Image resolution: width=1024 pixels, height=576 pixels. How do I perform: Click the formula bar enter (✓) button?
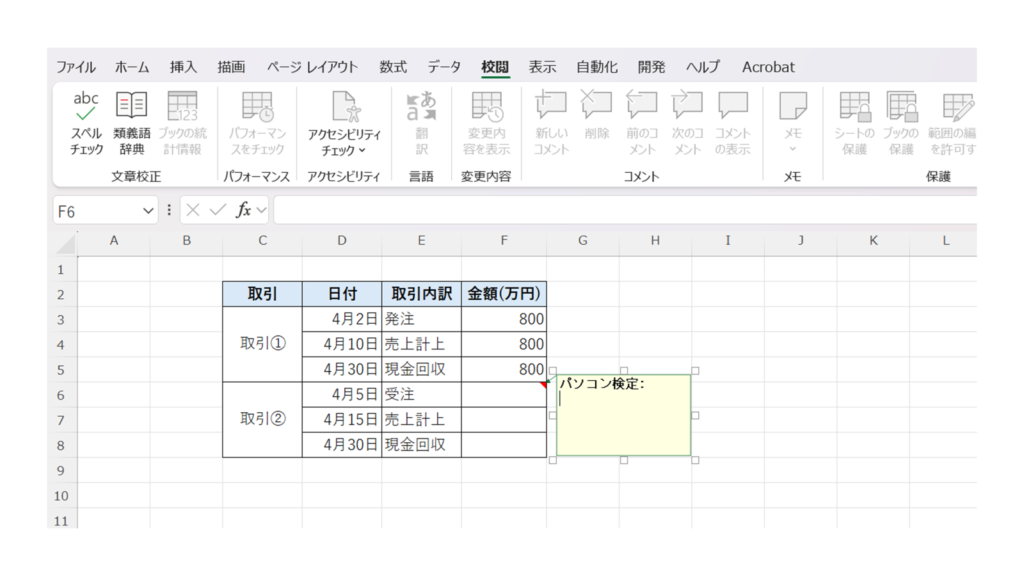[x=217, y=211]
